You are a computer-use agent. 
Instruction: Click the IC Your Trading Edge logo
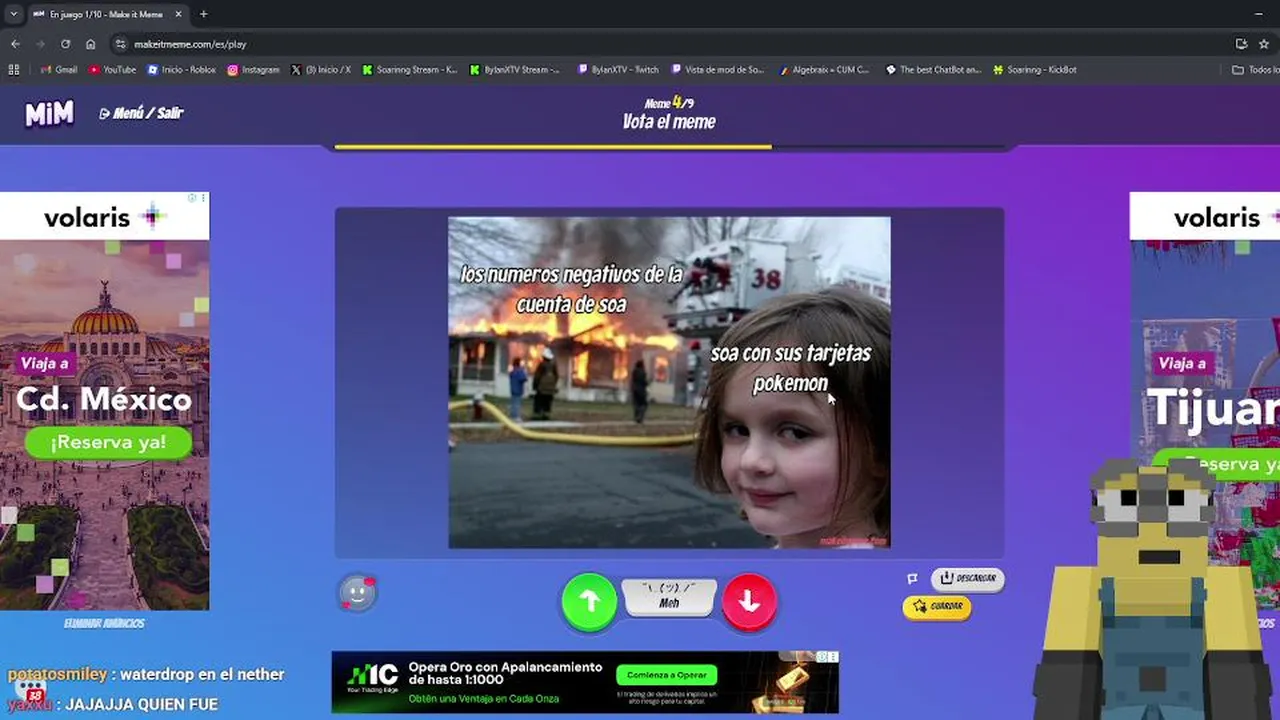(x=372, y=677)
